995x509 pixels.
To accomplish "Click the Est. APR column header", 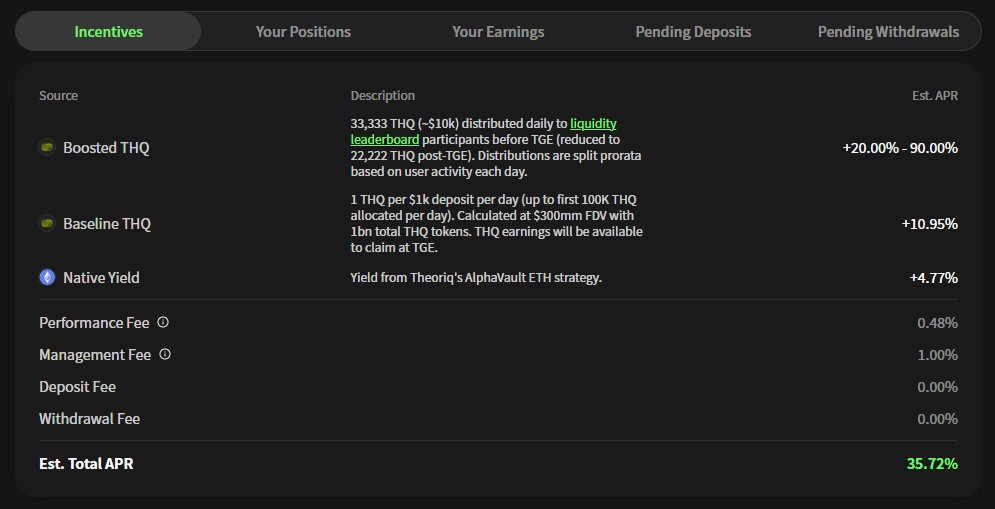I will [935, 96].
